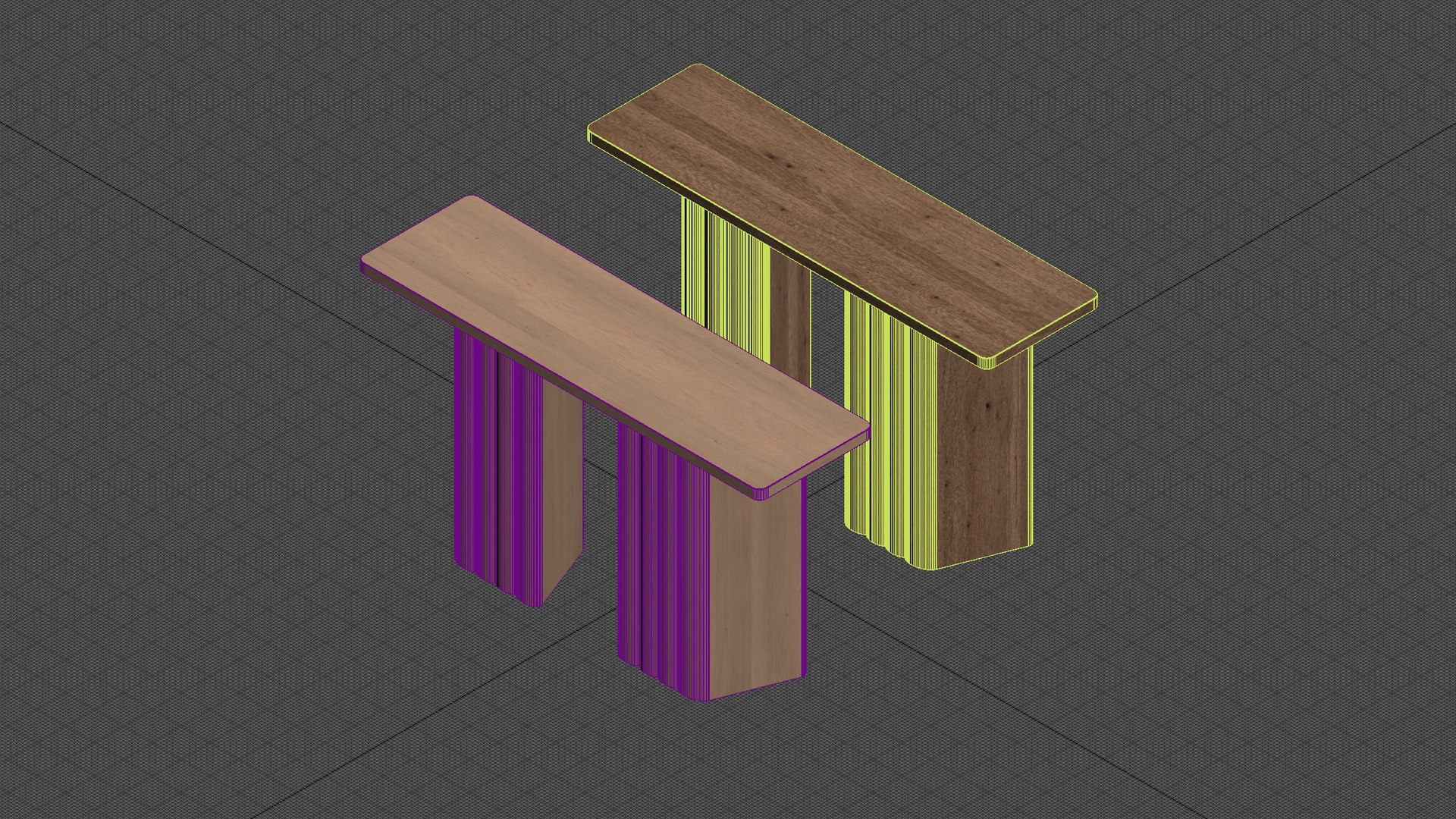
Task: Select the light wood tabletop with purple outline
Action: click(614, 347)
